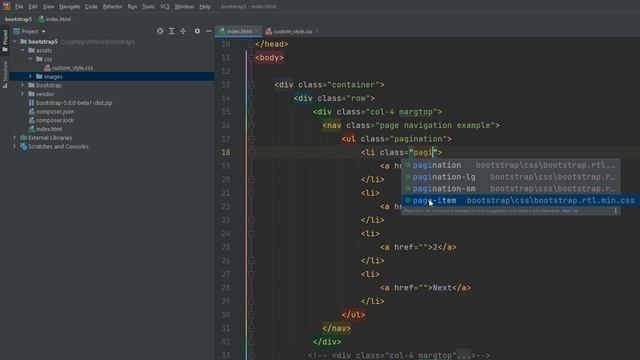Fold the container div at line 13
This screenshot has height=360, width=640.
pos(252,85)
